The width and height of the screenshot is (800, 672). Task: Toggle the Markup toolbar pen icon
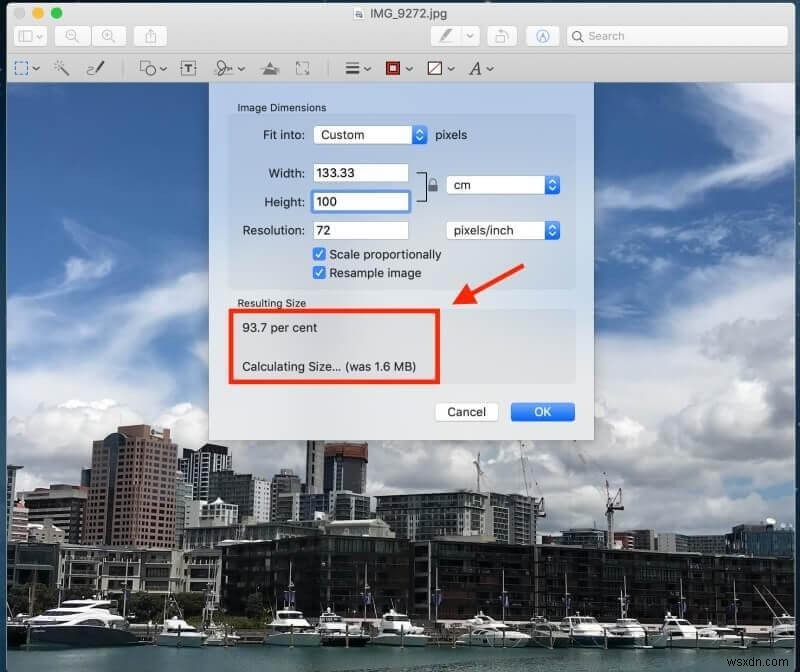tap(447, 36)
